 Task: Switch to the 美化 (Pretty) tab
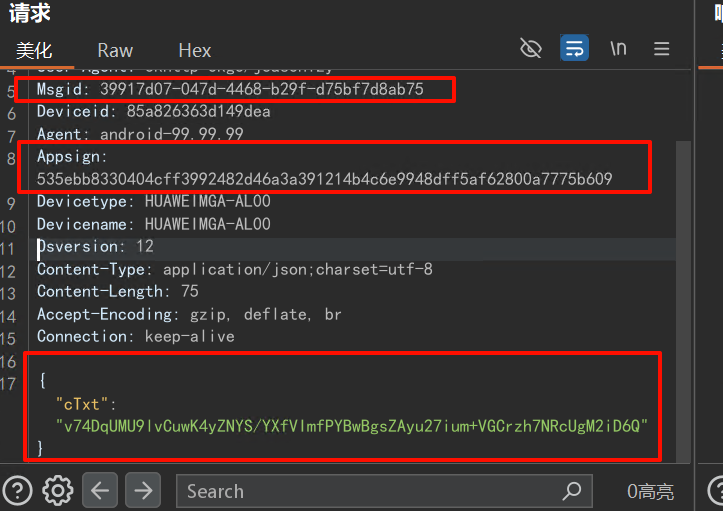(34, 50)
